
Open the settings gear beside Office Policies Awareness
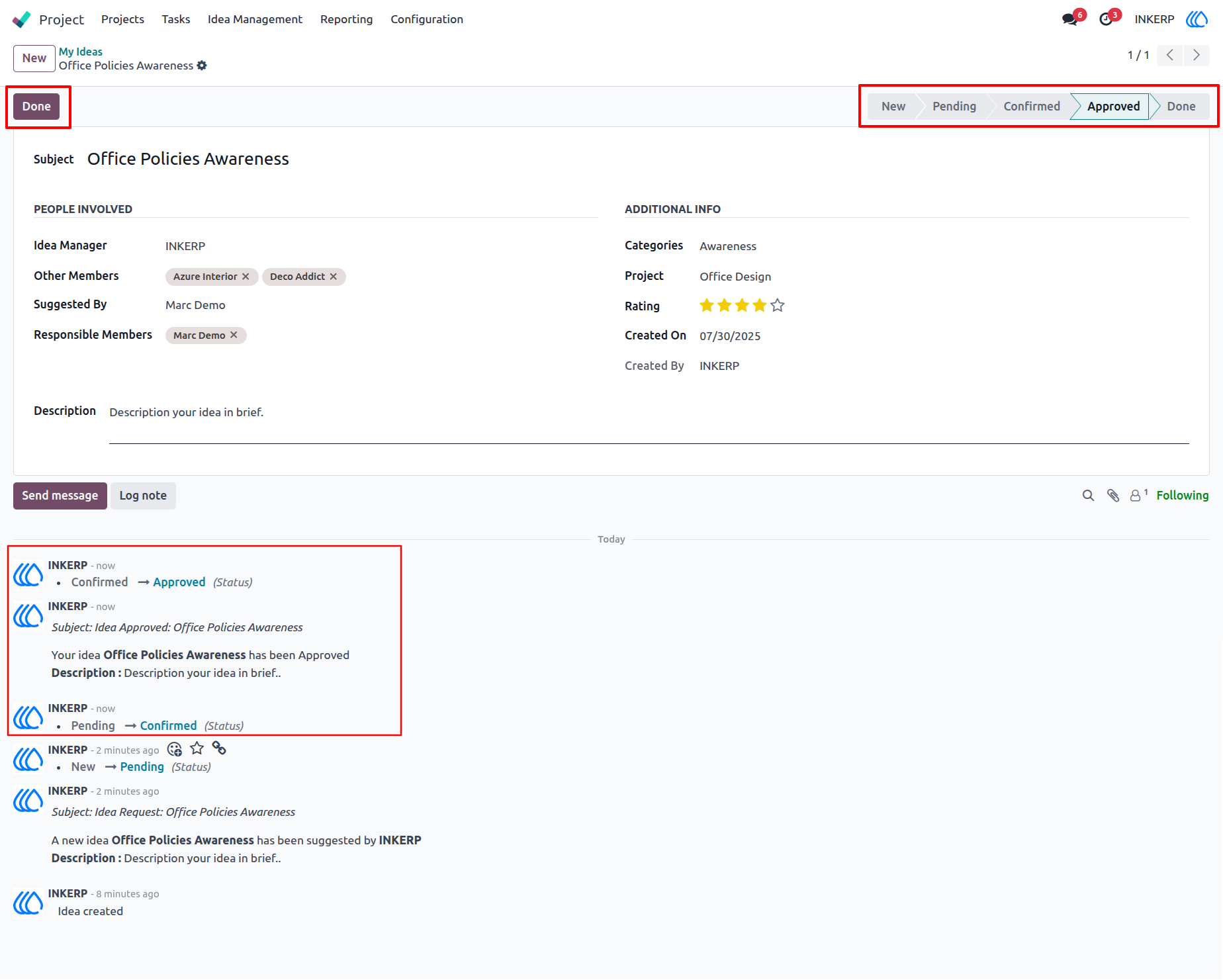pyautogui.click(x=202, y=66)
